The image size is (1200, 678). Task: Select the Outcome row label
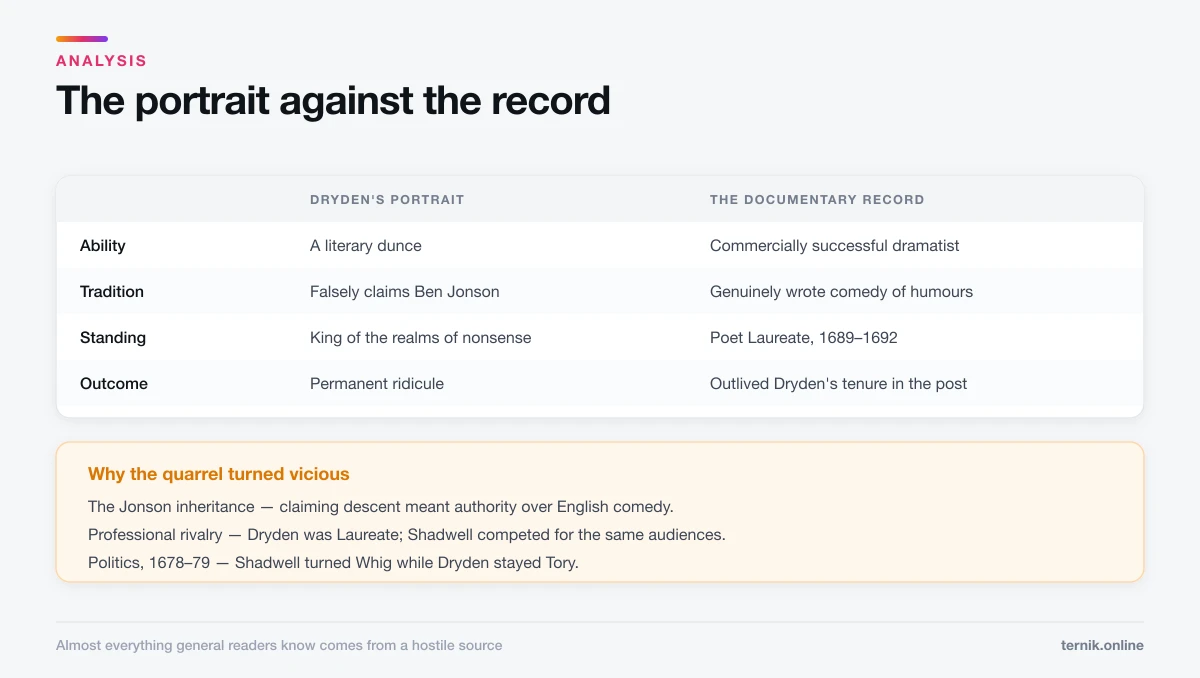(114, 384)
